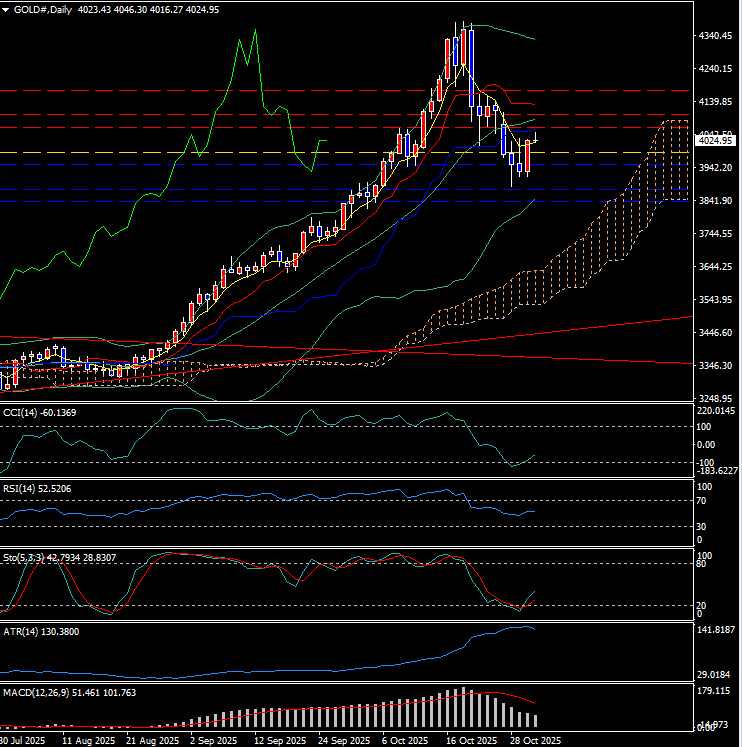
Task: Select the 2 Sep 2025 date label
Action: (215, 740)
